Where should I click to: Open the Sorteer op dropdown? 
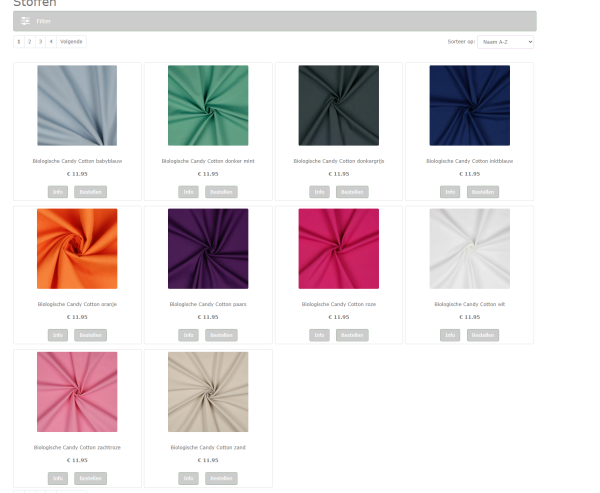coord(505,42)
